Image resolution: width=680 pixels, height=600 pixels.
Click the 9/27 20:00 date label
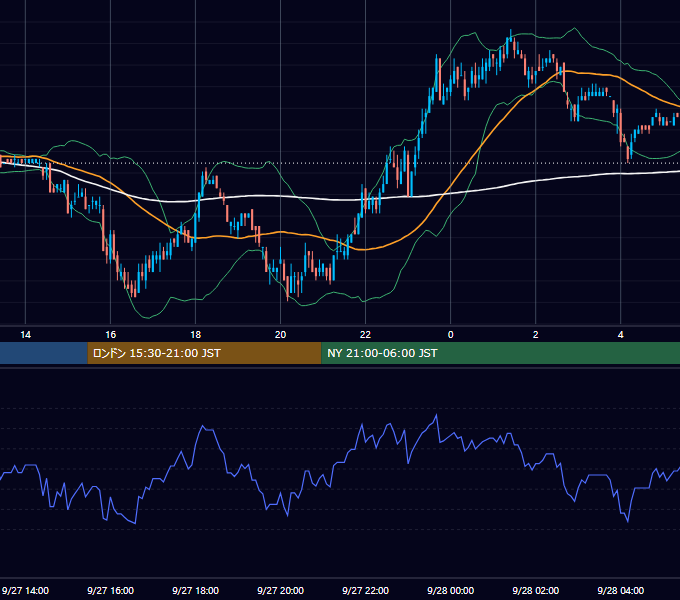[x=281, y=590]
